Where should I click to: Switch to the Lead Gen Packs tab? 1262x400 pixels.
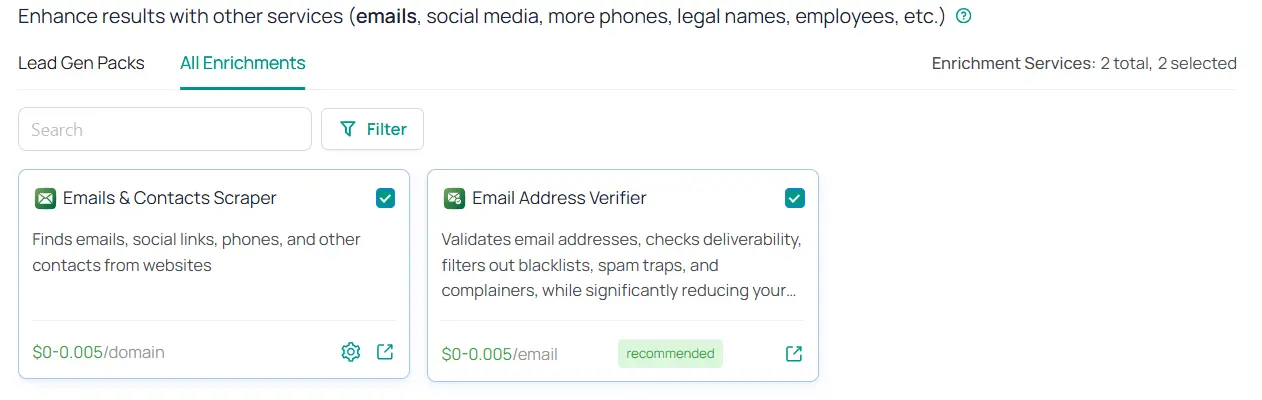click(x=81, y=63)
